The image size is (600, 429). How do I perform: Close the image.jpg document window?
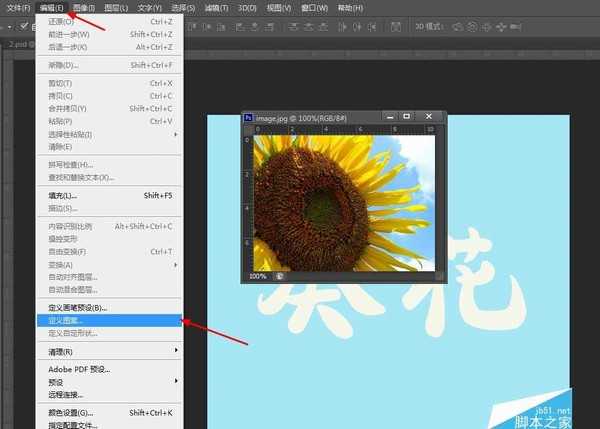click(x=428, y=117)
